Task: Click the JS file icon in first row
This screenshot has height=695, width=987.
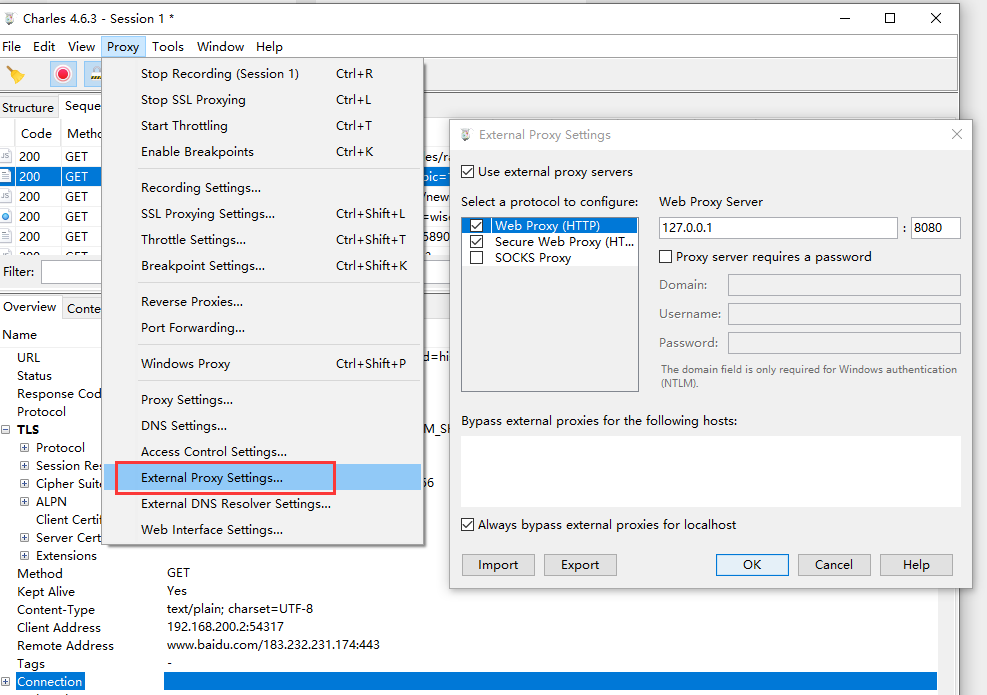Action: pyautogui.click(x=6, y=157)
